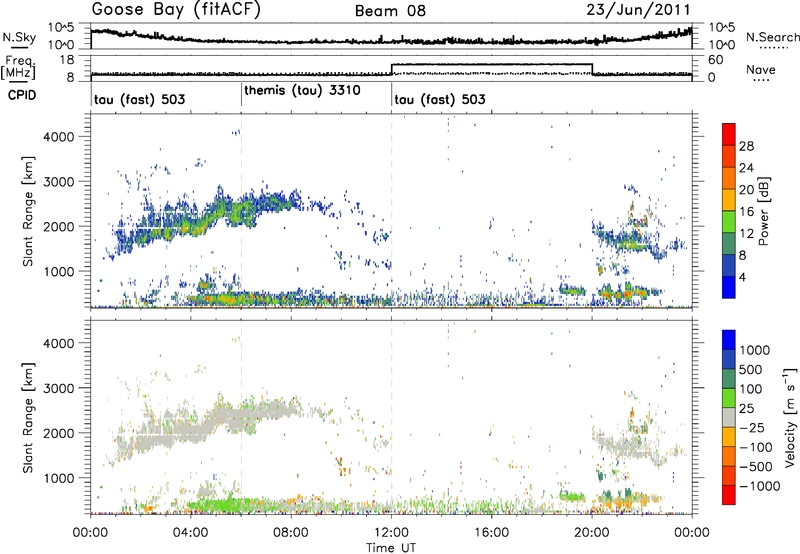The image size is (800, 554).
Task: Click the 18 tick on frequency axis
Action: [x=67, y=60]
